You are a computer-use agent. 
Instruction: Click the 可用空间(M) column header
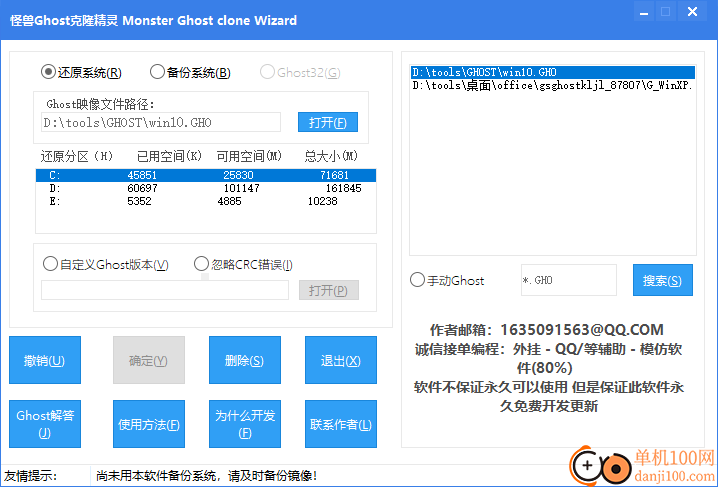(x=249, y=157)
